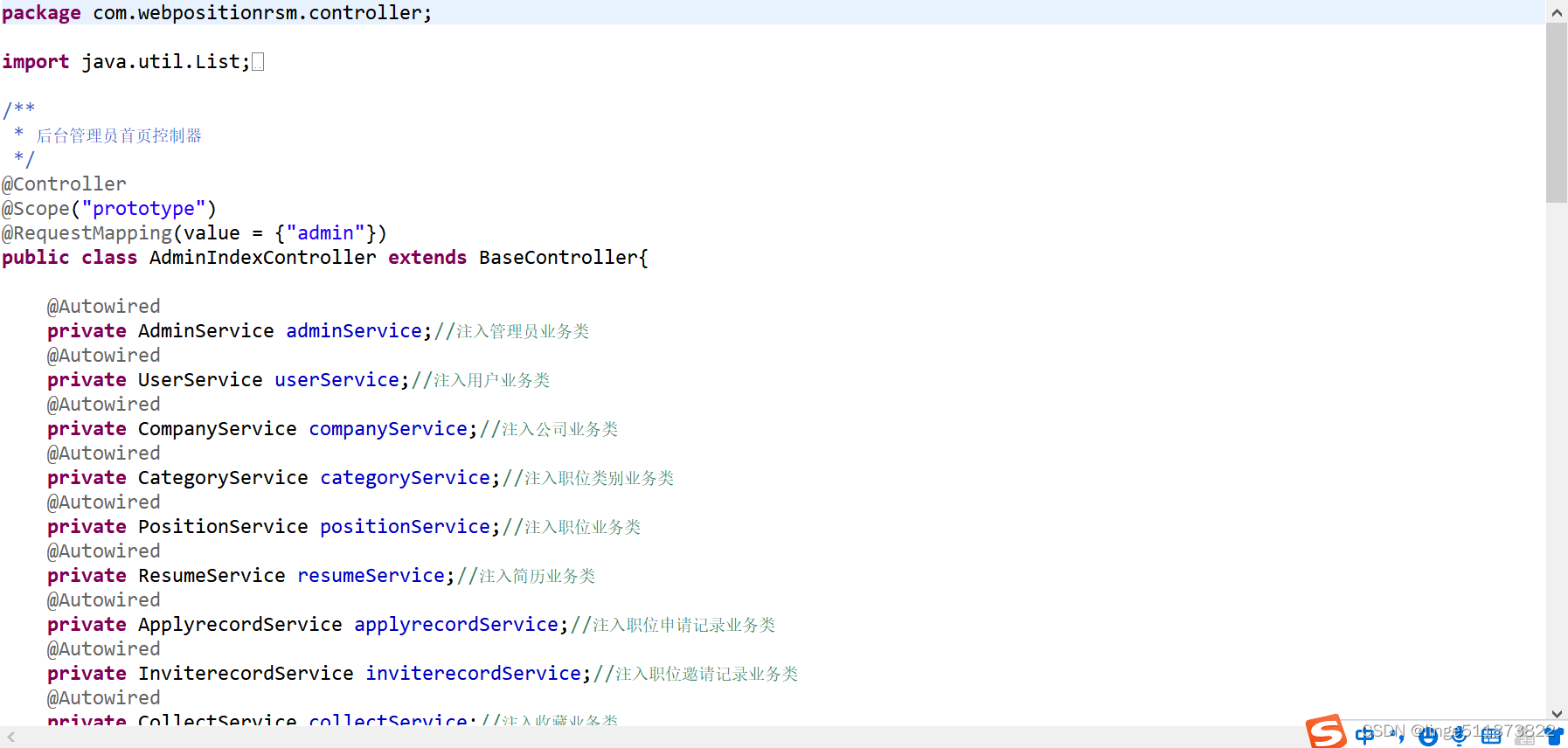The width and height of the screenshot is (1568, 748).
Task: Click the categoryService field name
Action: (405, 478)
